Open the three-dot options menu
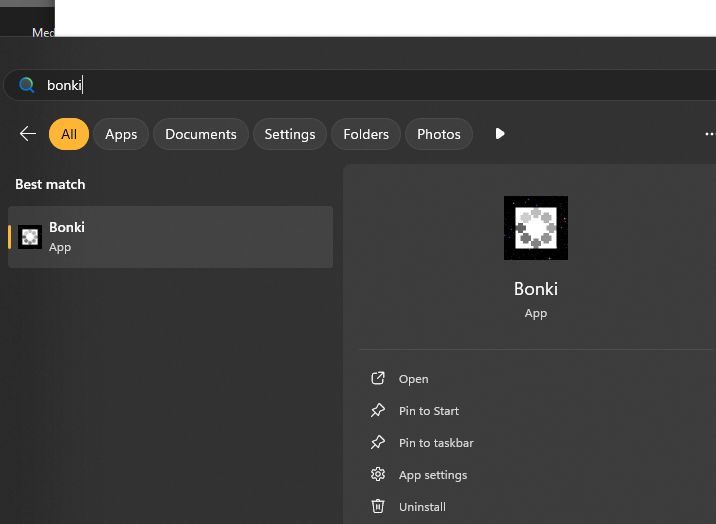The image size is (716, 524). (x=710, y=134)
